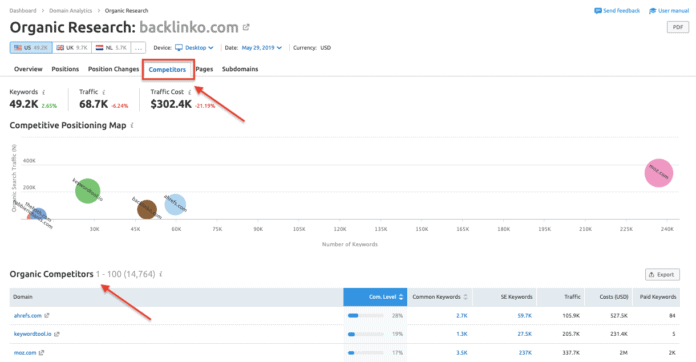
Task: Click moz.com SE keywords value 237K
Action: tap(525, 353)
